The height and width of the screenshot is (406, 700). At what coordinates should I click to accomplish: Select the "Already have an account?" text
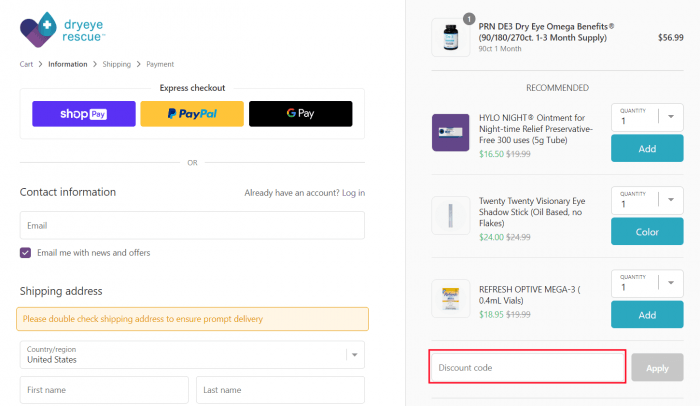click(292, 193)
